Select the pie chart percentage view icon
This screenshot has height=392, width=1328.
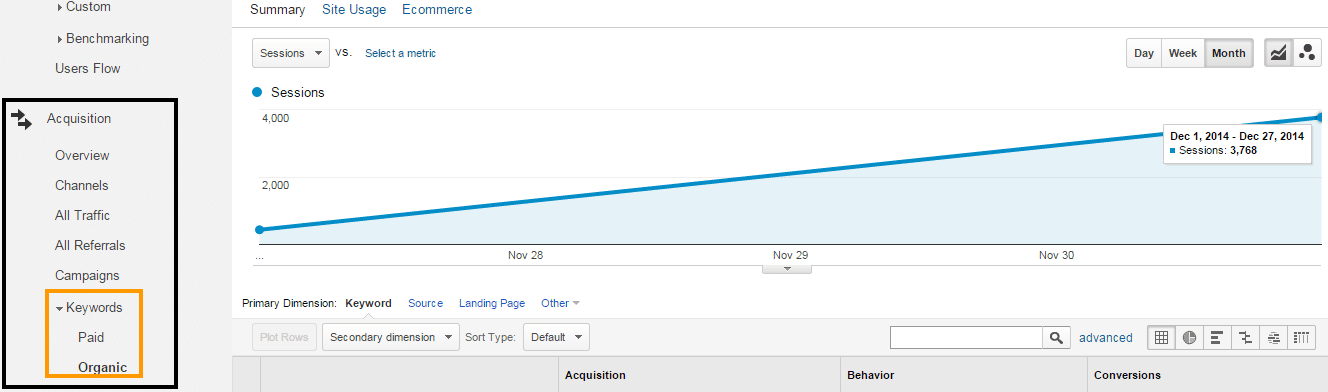1189,338
